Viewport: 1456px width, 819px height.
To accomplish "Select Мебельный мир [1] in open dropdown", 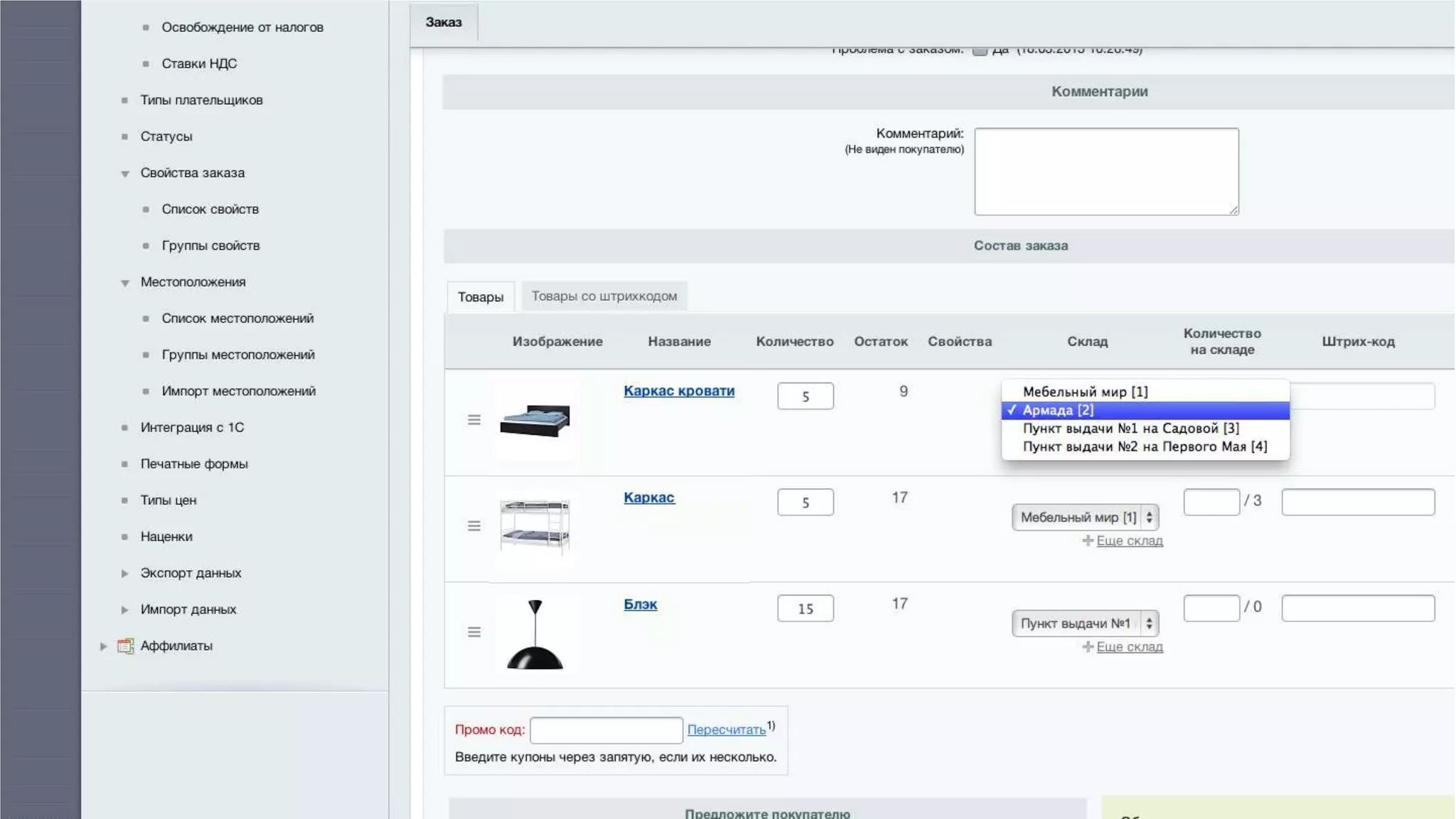I will (x=1085, y=392).
